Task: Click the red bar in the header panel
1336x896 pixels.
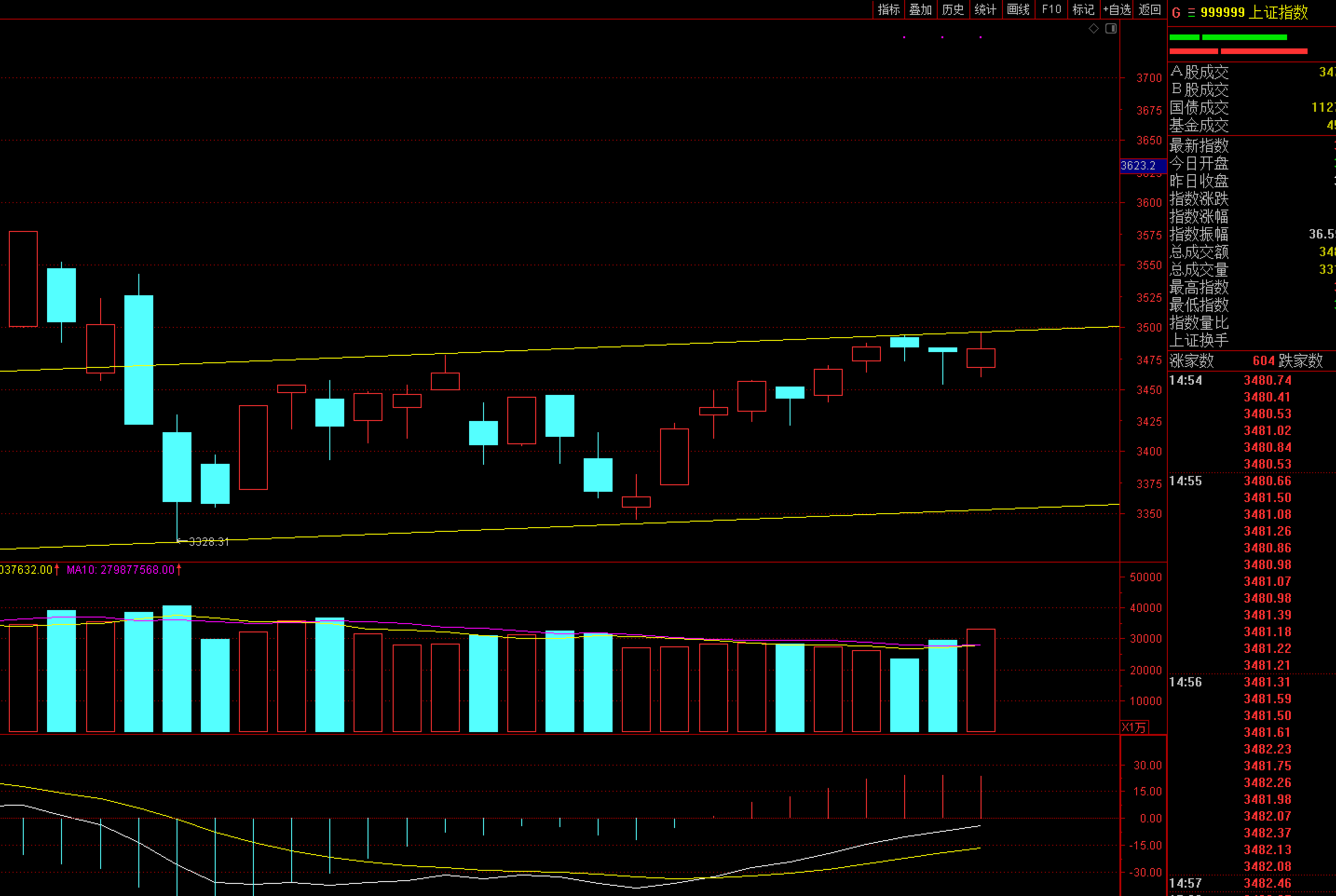Action: pos(1238,51)
